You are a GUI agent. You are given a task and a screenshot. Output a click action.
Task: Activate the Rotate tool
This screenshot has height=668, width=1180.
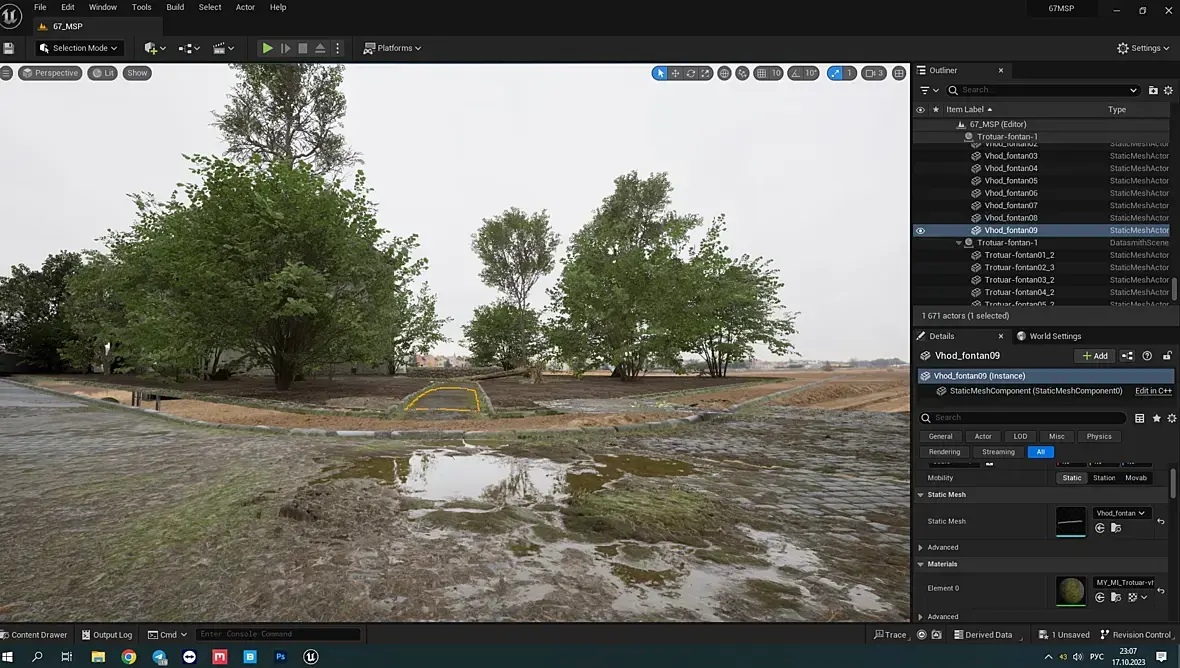click(690, 73)
